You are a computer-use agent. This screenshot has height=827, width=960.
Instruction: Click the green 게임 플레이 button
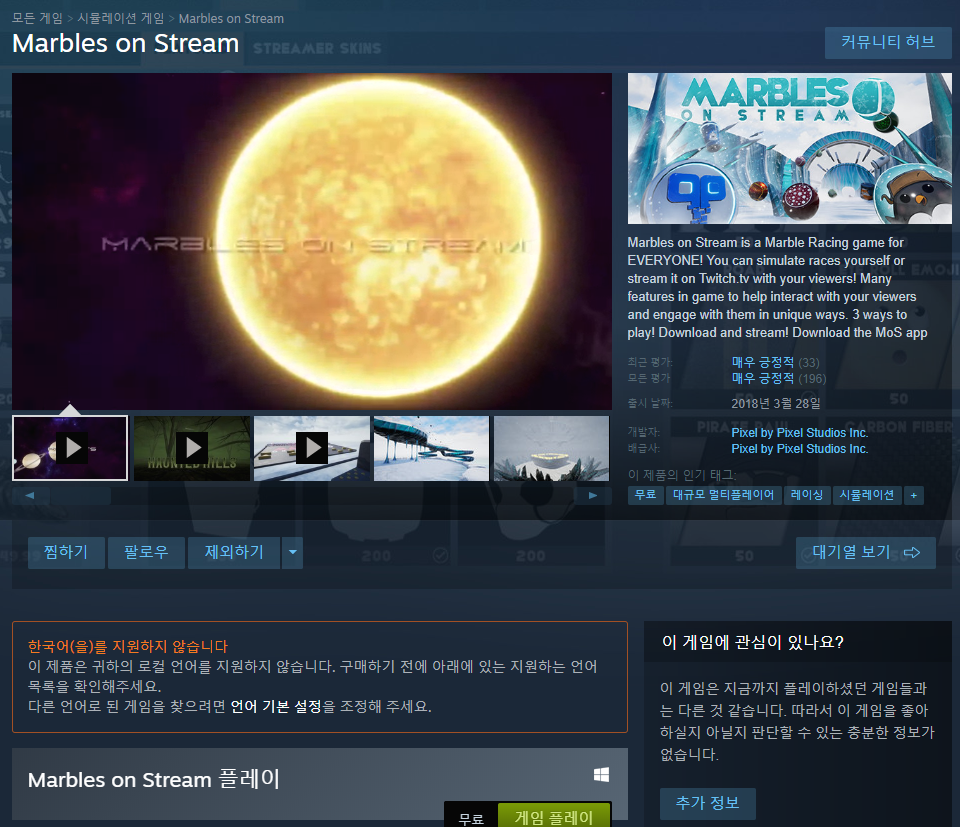554,816
